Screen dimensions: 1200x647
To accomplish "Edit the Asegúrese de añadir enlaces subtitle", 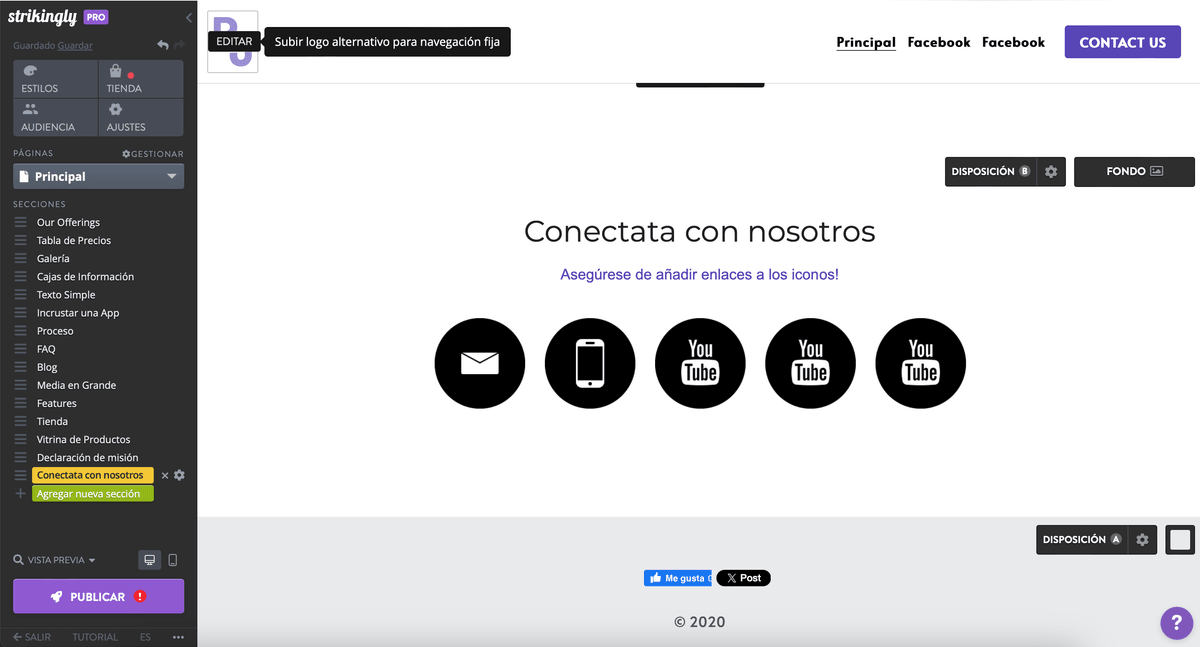I will click(x=699, y=274).
